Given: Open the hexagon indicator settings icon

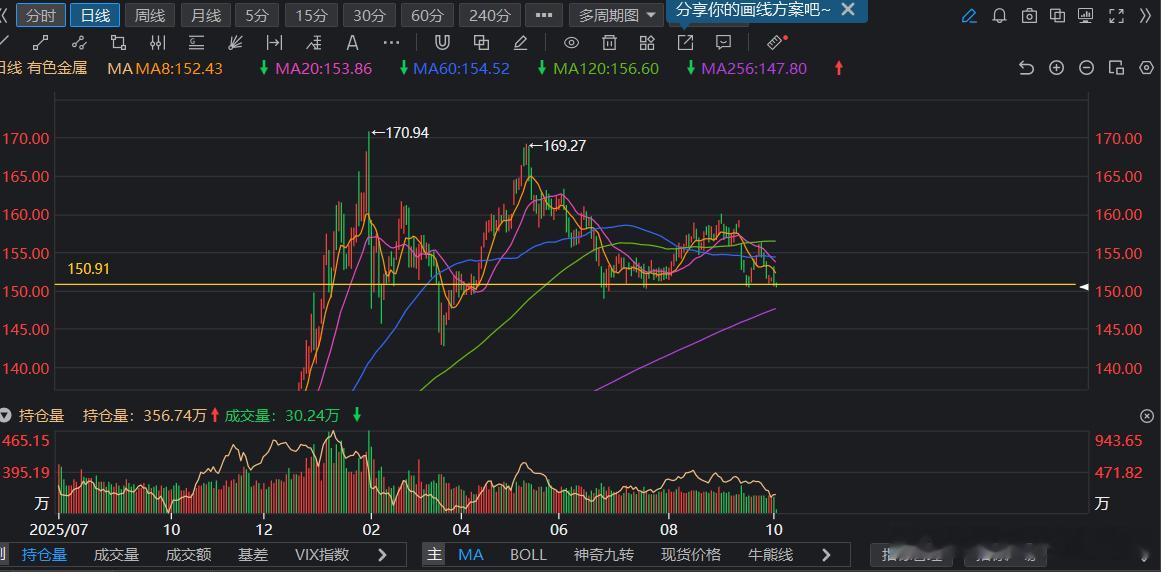Looking at the screenshot, I should point(1146,68).
